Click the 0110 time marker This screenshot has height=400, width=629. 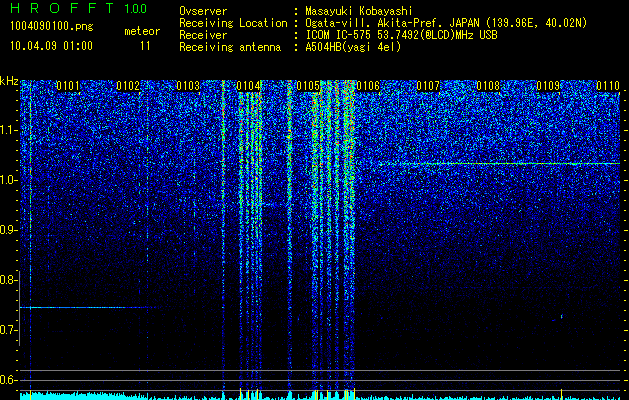click(608, 86)
